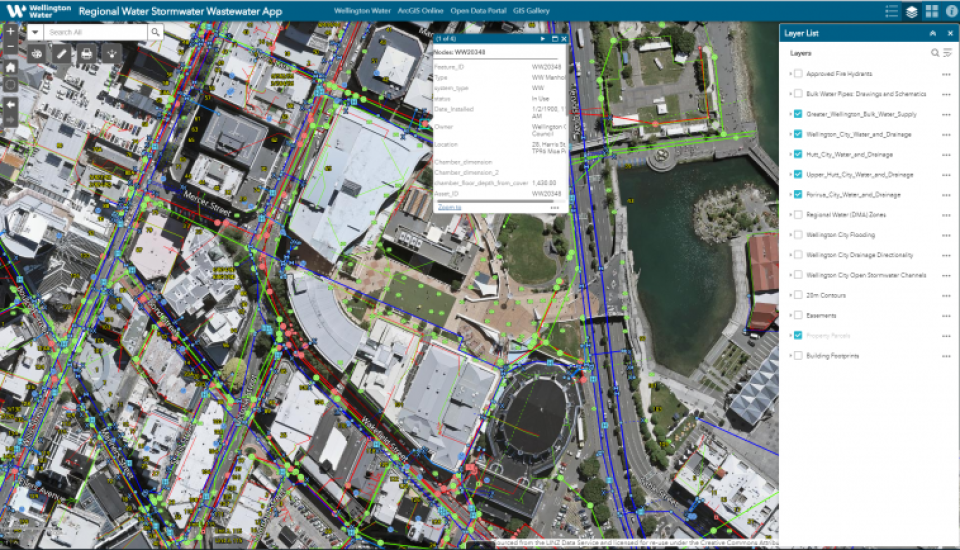Expand the Property Parcels layer
Image resolution: width=960 pixels, height=550 pixels.
790,336
